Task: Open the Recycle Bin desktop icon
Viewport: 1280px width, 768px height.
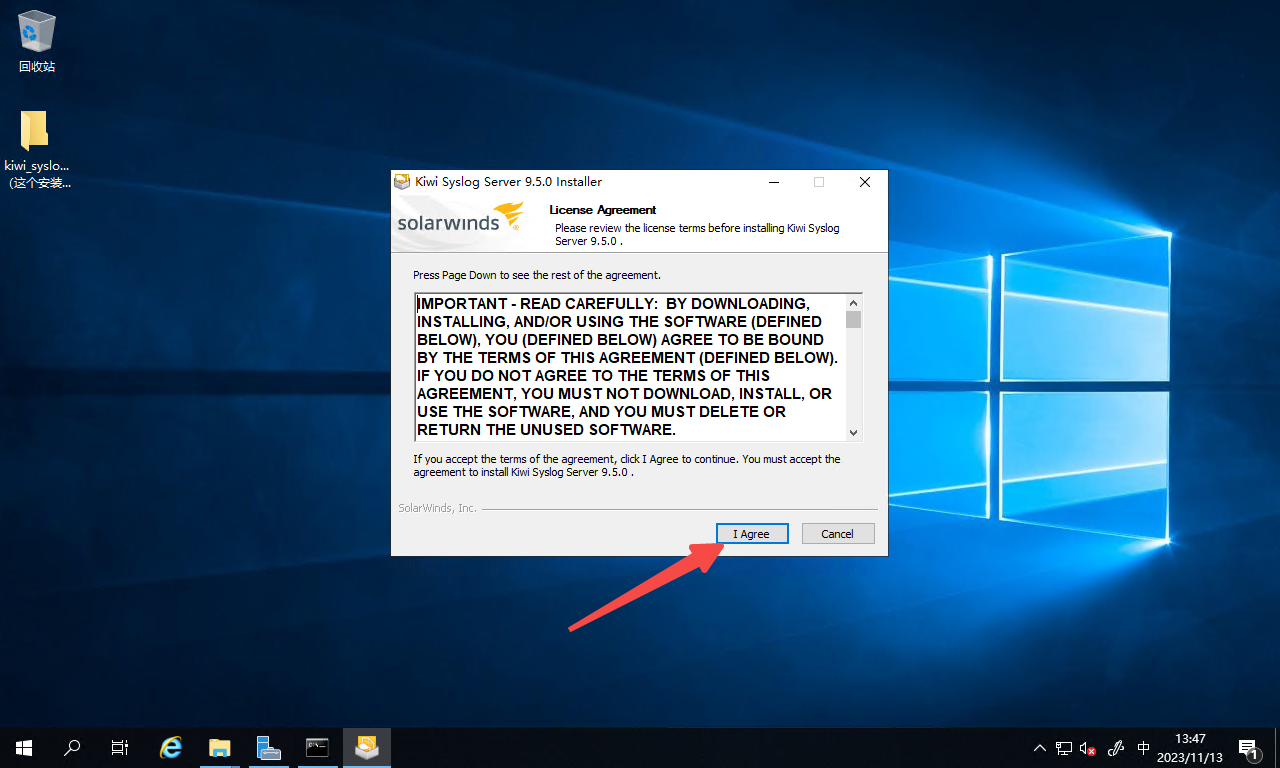Action: (37, 42)
